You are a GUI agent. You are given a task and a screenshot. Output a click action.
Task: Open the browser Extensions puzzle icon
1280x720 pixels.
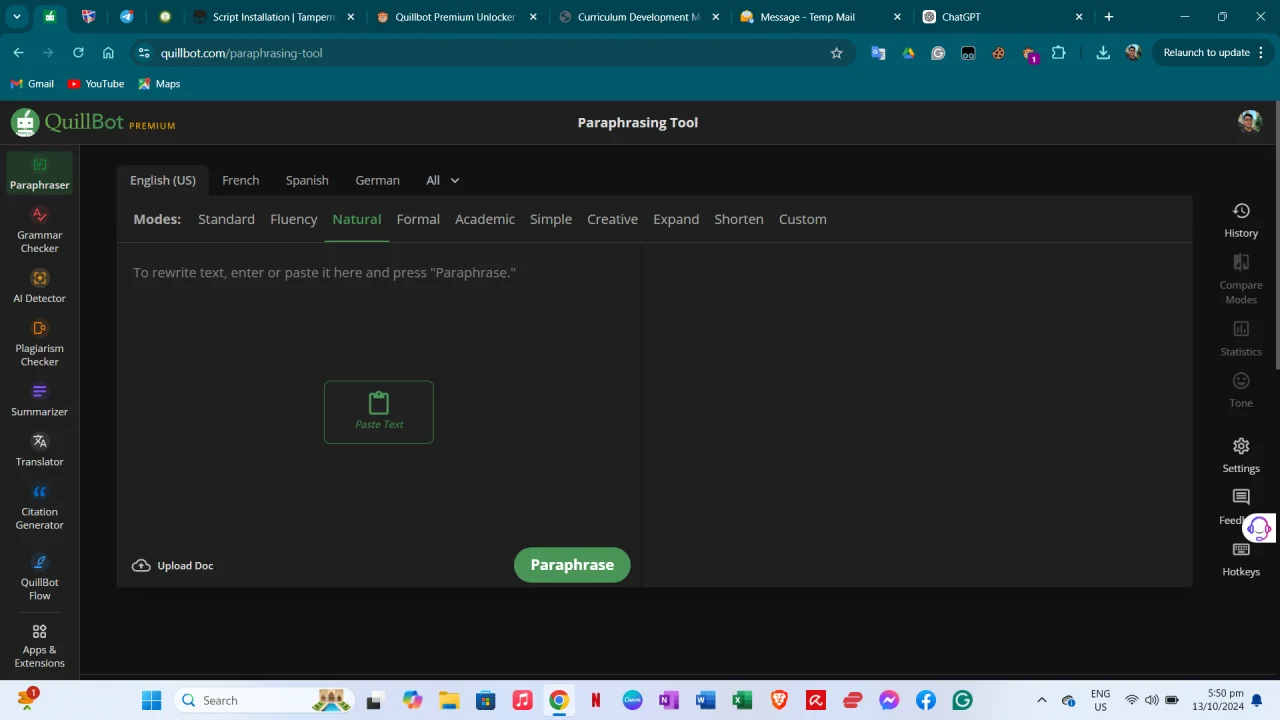1059,53
